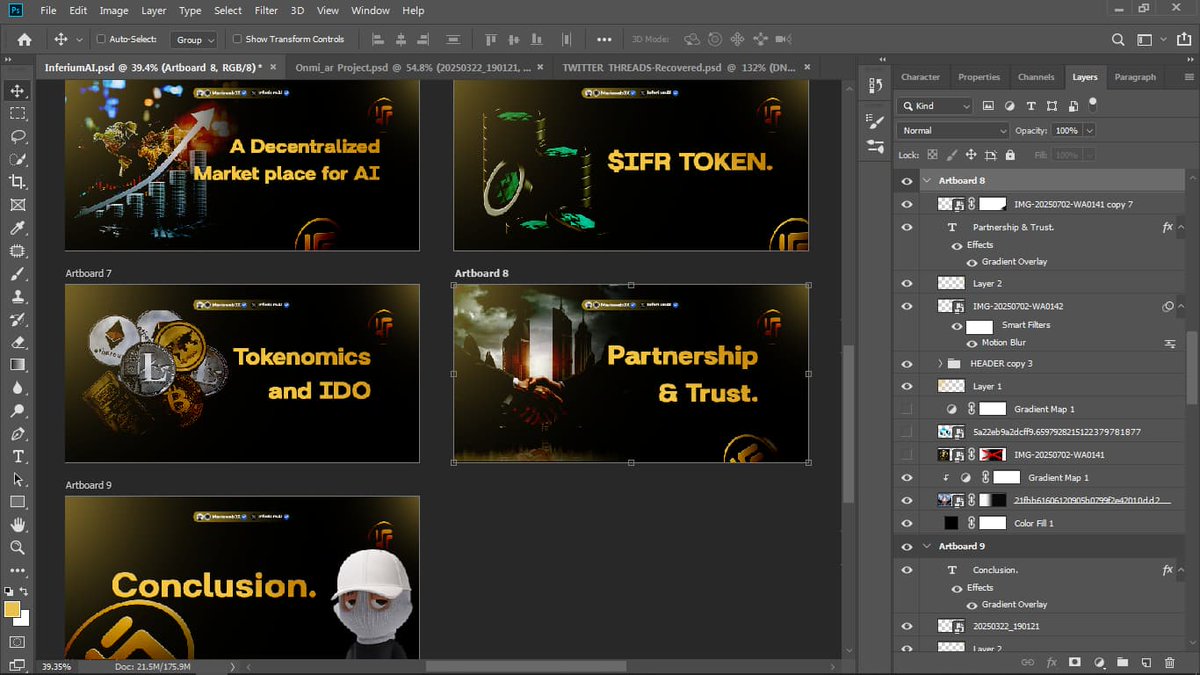Viewport: 1200px width, 675px height.
Task: Select the Lasso tool
Action: click(x=17, y=136)
